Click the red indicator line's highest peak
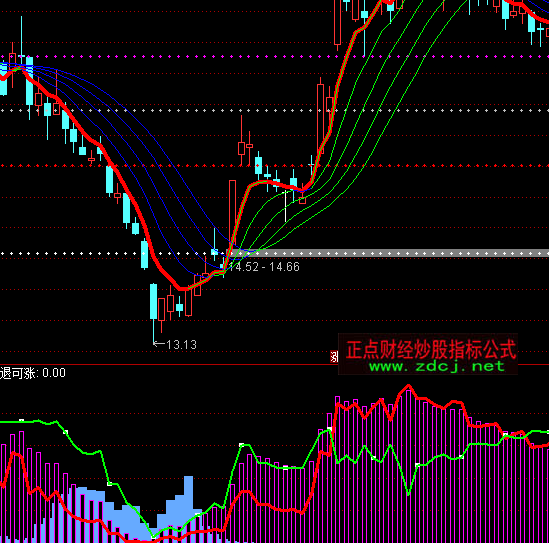This screenshot has height=544, width=549. [x=408, y=386]
